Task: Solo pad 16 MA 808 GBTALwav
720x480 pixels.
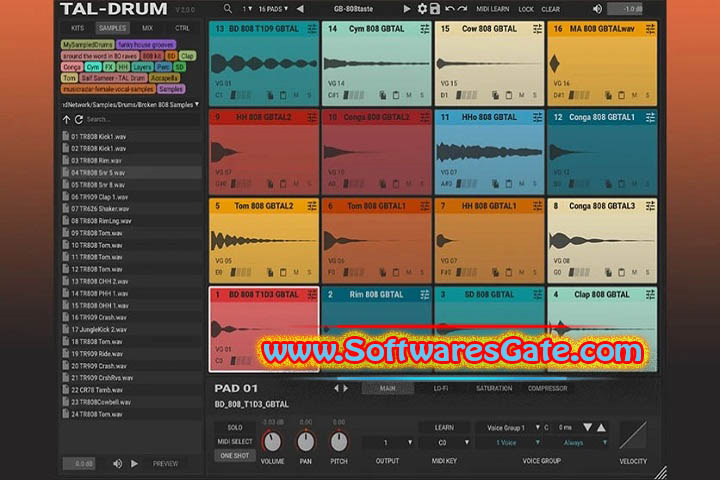Action: point(647,95)
